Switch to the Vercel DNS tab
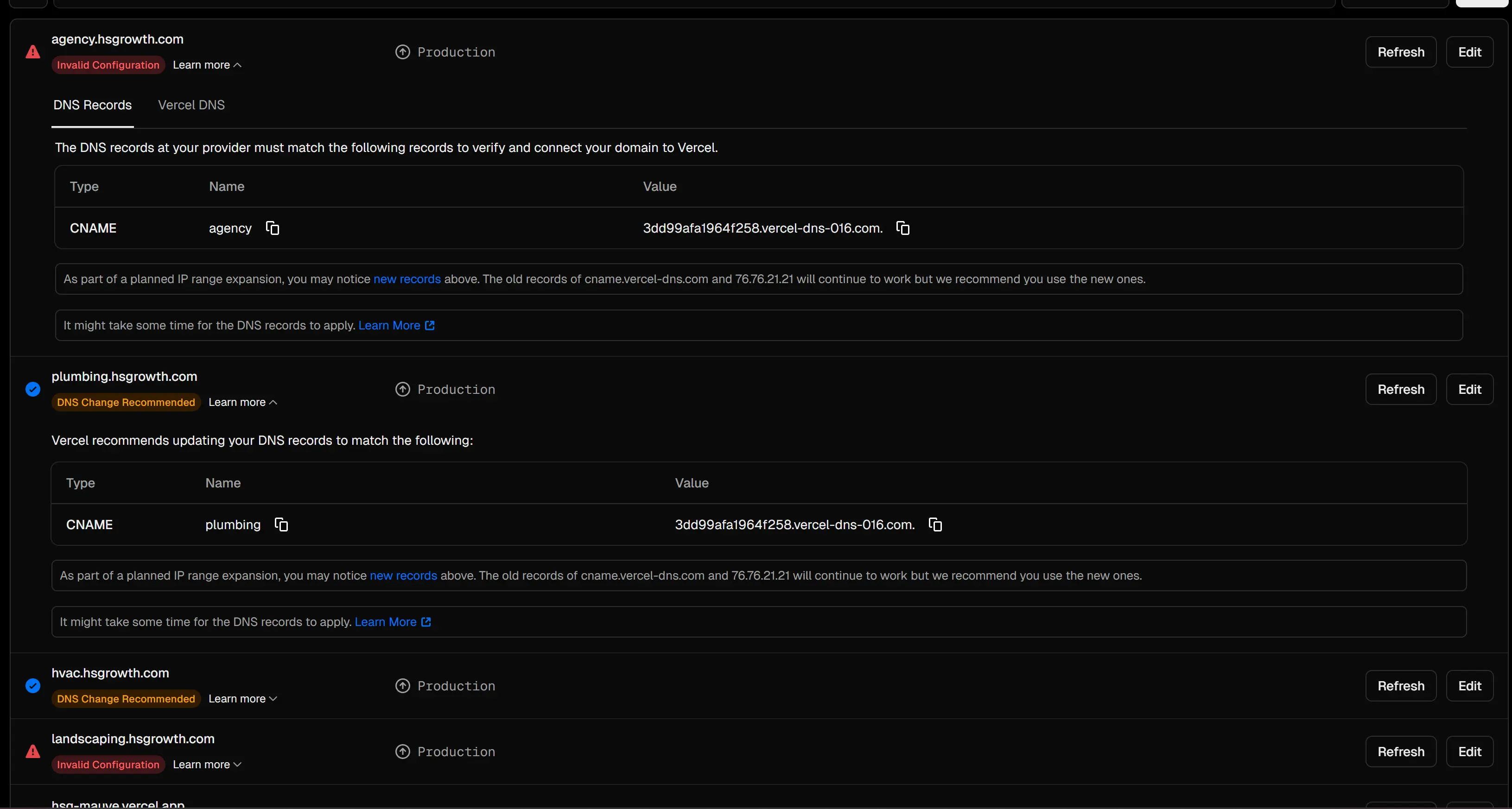 (191, 105)
